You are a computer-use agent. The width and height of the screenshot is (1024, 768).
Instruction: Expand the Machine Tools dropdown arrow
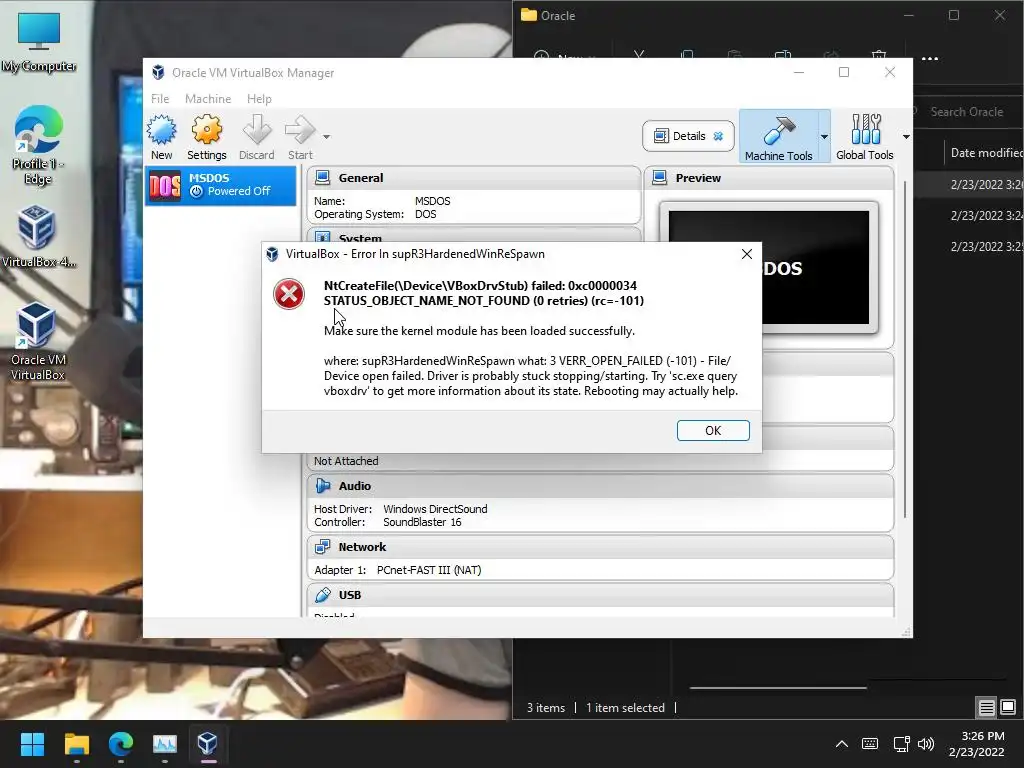[x=824, y=136]
